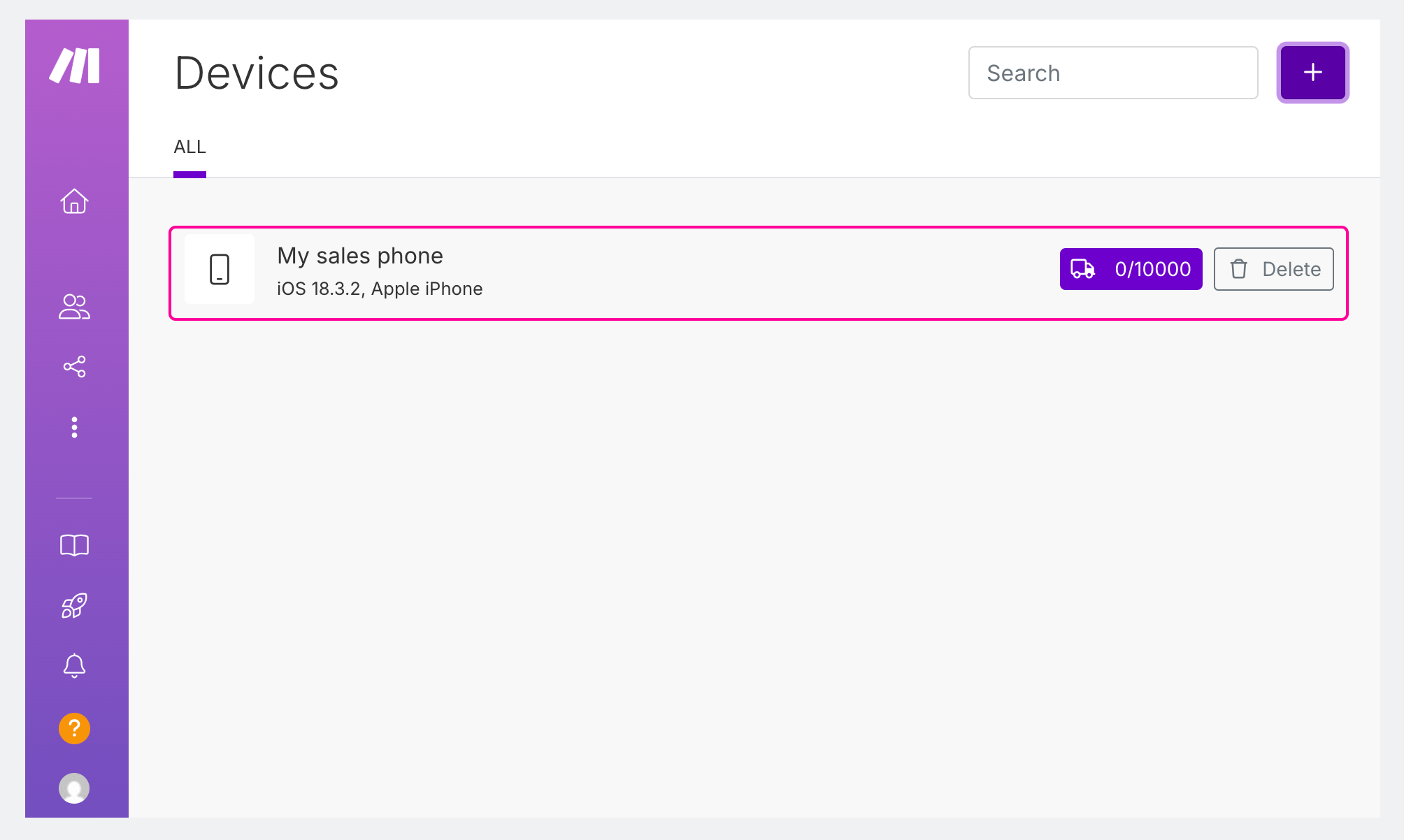Click the "iOS 18.3.2, Apple iPhone" text
This screenshot has width=1404, height=840.
click(380, 289)
